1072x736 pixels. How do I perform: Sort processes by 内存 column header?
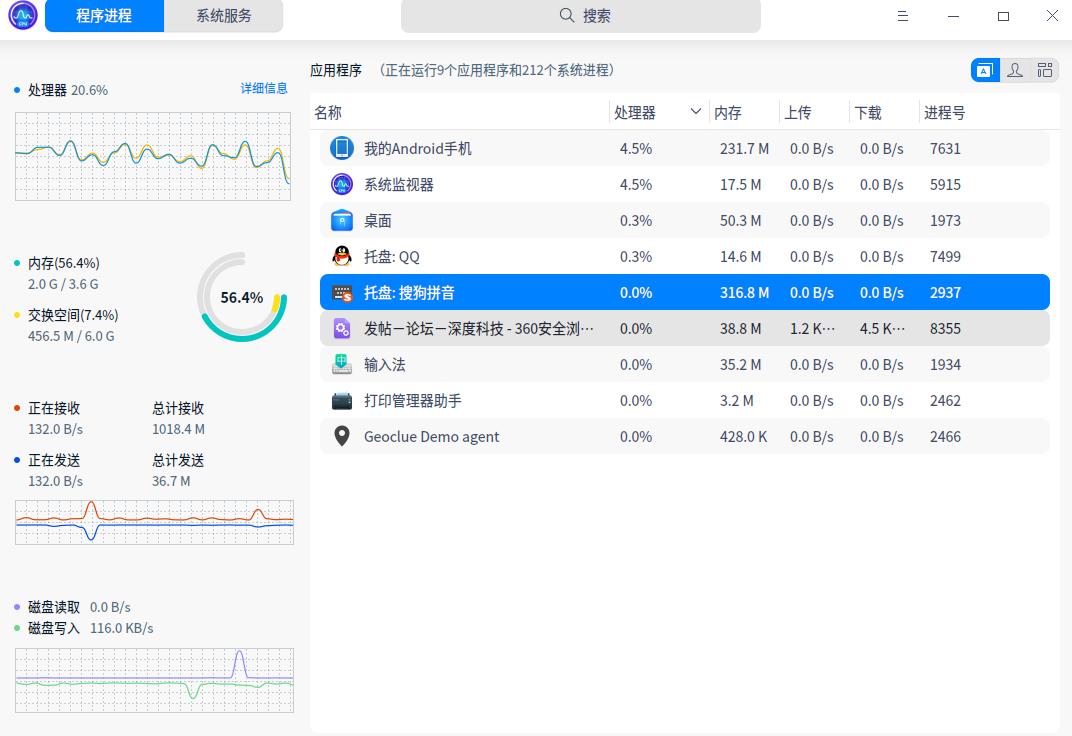pyautogui.click(x=728, y=113)
